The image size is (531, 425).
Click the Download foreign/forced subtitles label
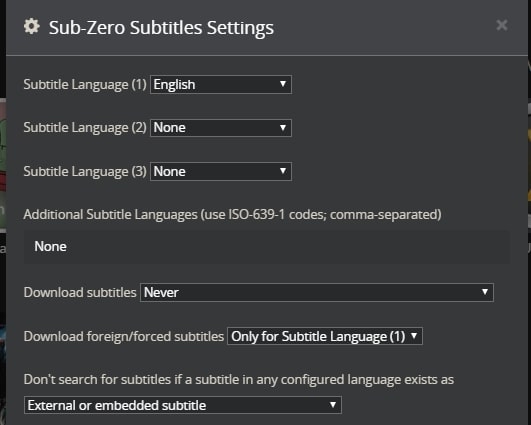point(124,337)
